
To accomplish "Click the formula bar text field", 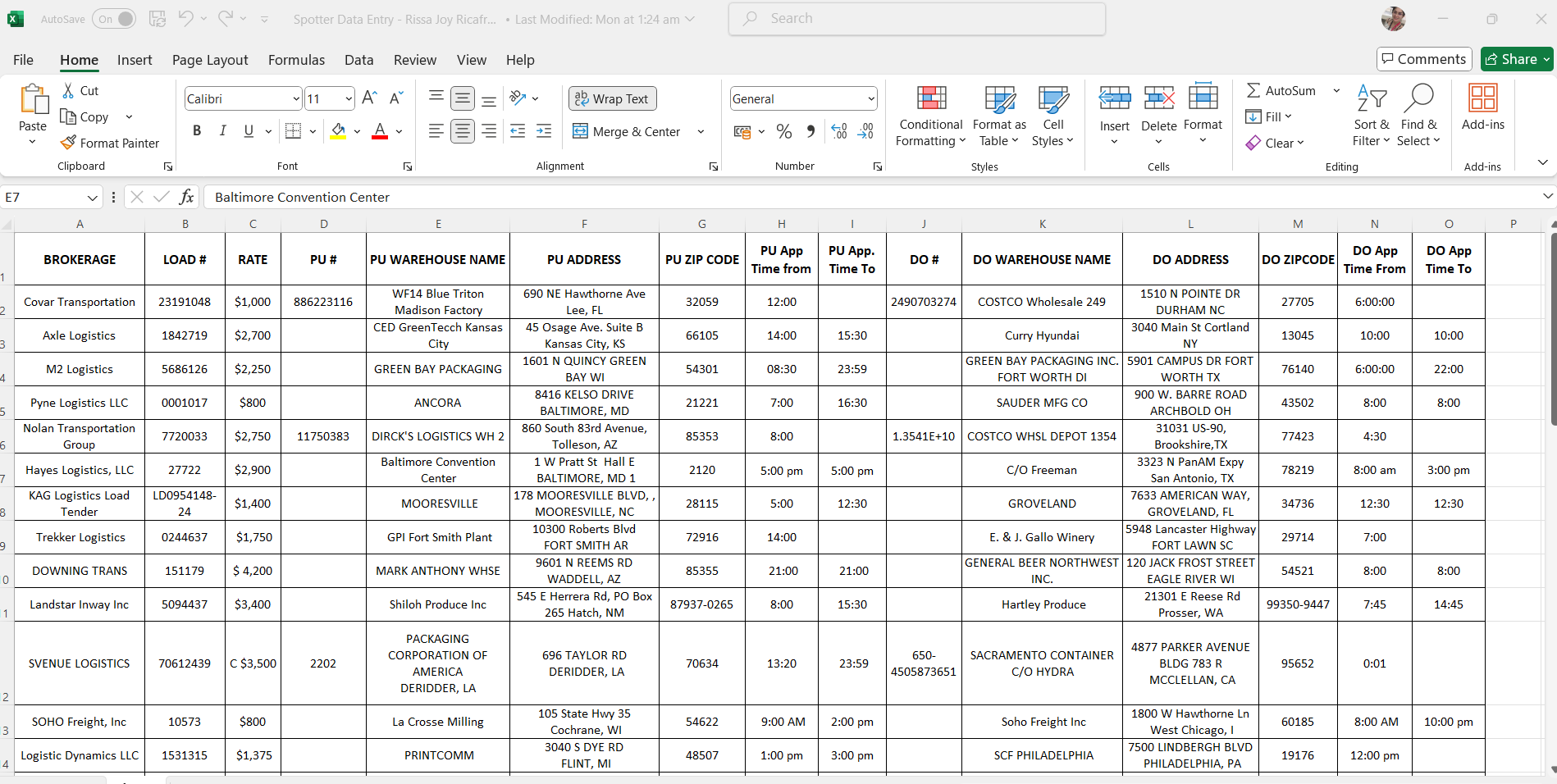I will [x=870, y=197].
